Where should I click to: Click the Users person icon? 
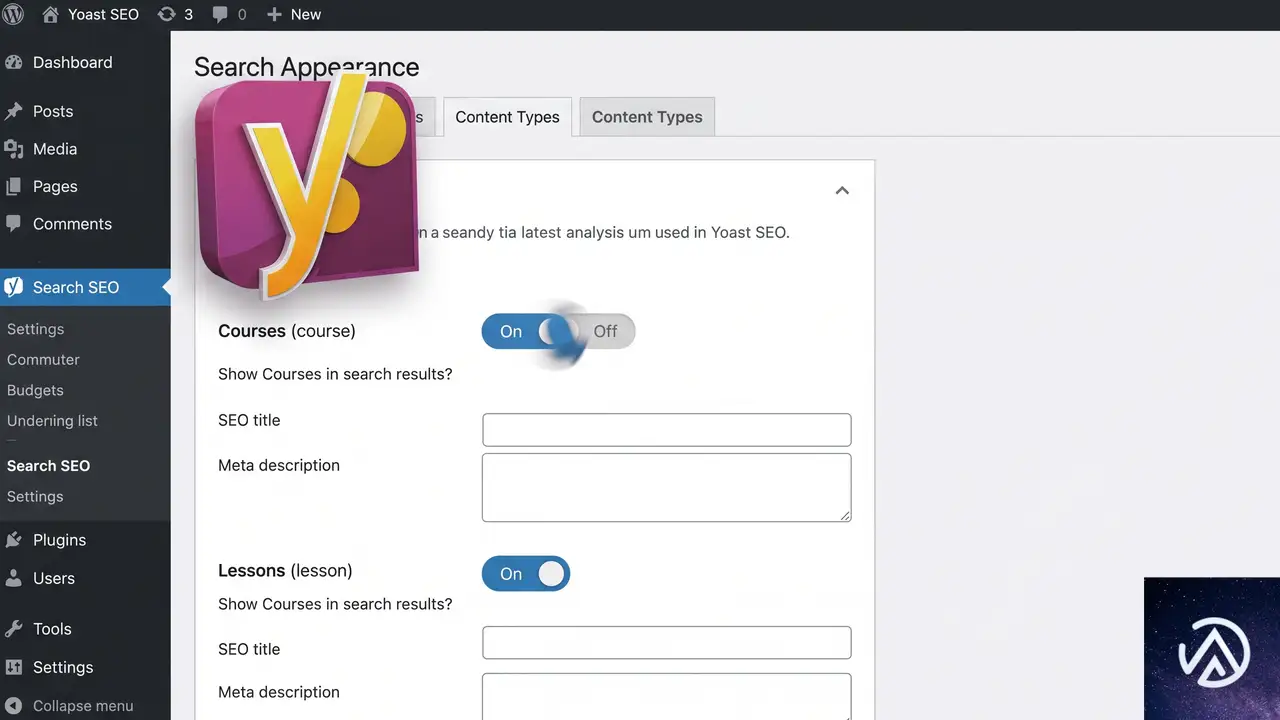14,578
